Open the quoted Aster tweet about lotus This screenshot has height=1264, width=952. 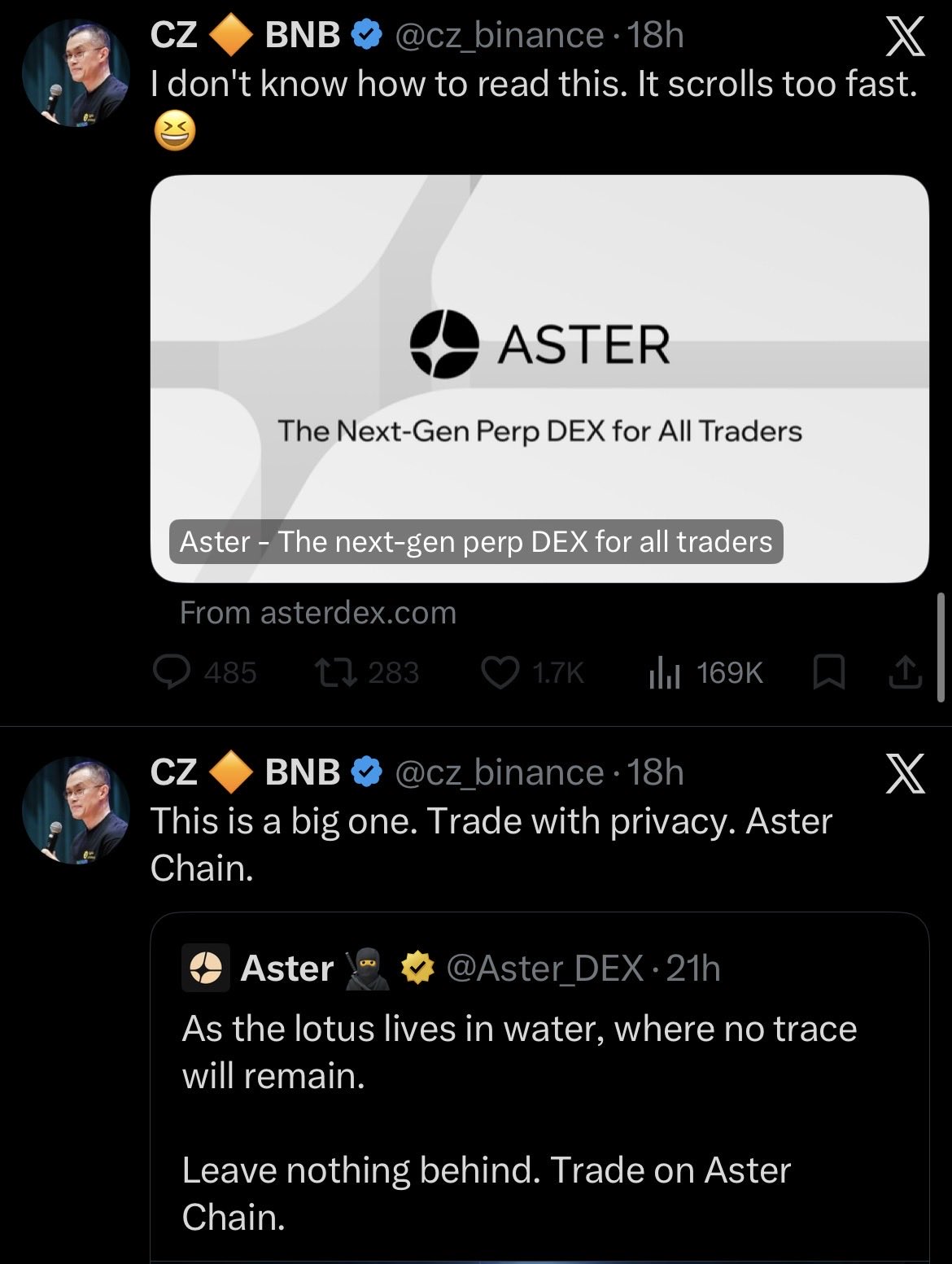click(x=519, y=1123)
